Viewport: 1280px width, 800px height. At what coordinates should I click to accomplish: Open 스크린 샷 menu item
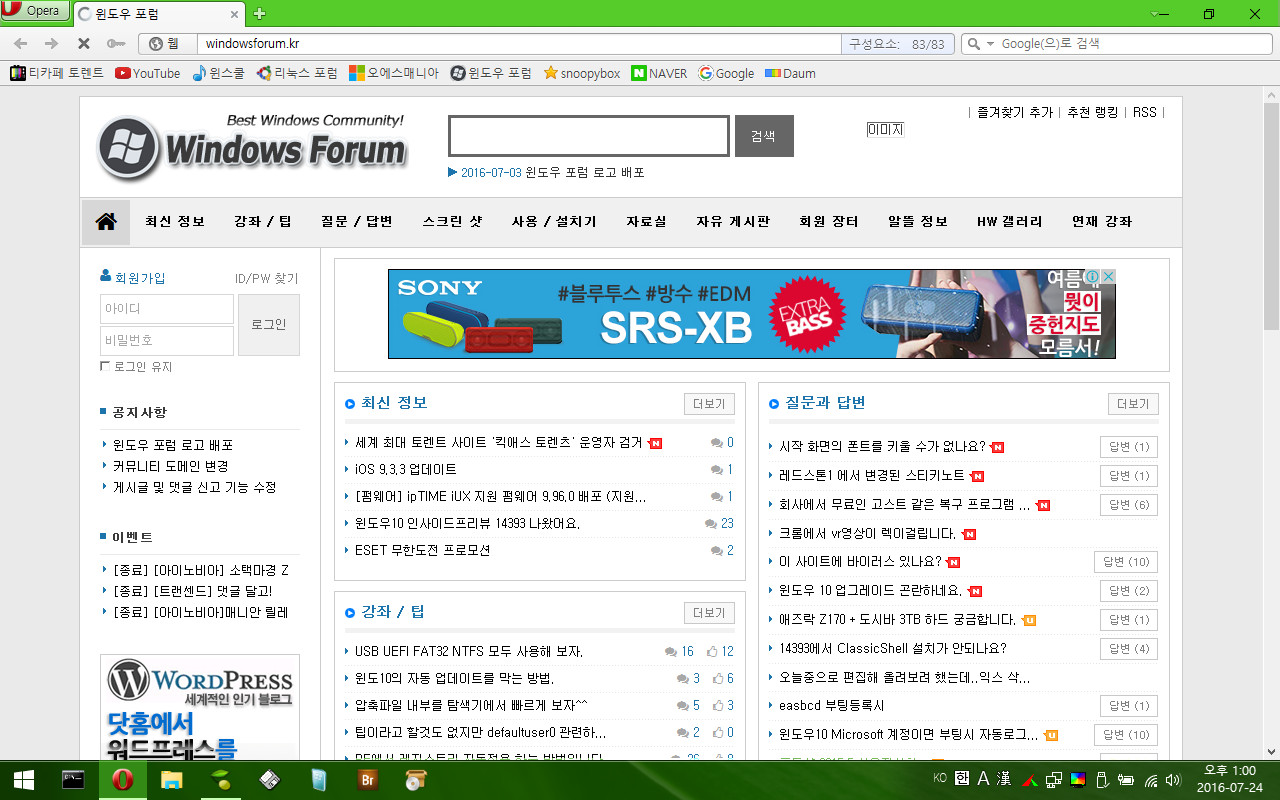pos(452,222)
